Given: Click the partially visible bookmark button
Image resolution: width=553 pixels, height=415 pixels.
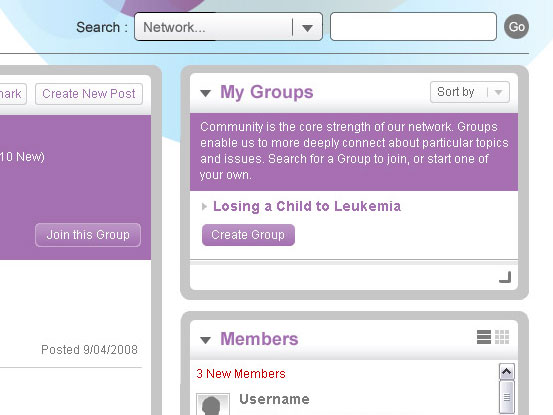Looking at the screenshot, I should click(x=13, y=94).
